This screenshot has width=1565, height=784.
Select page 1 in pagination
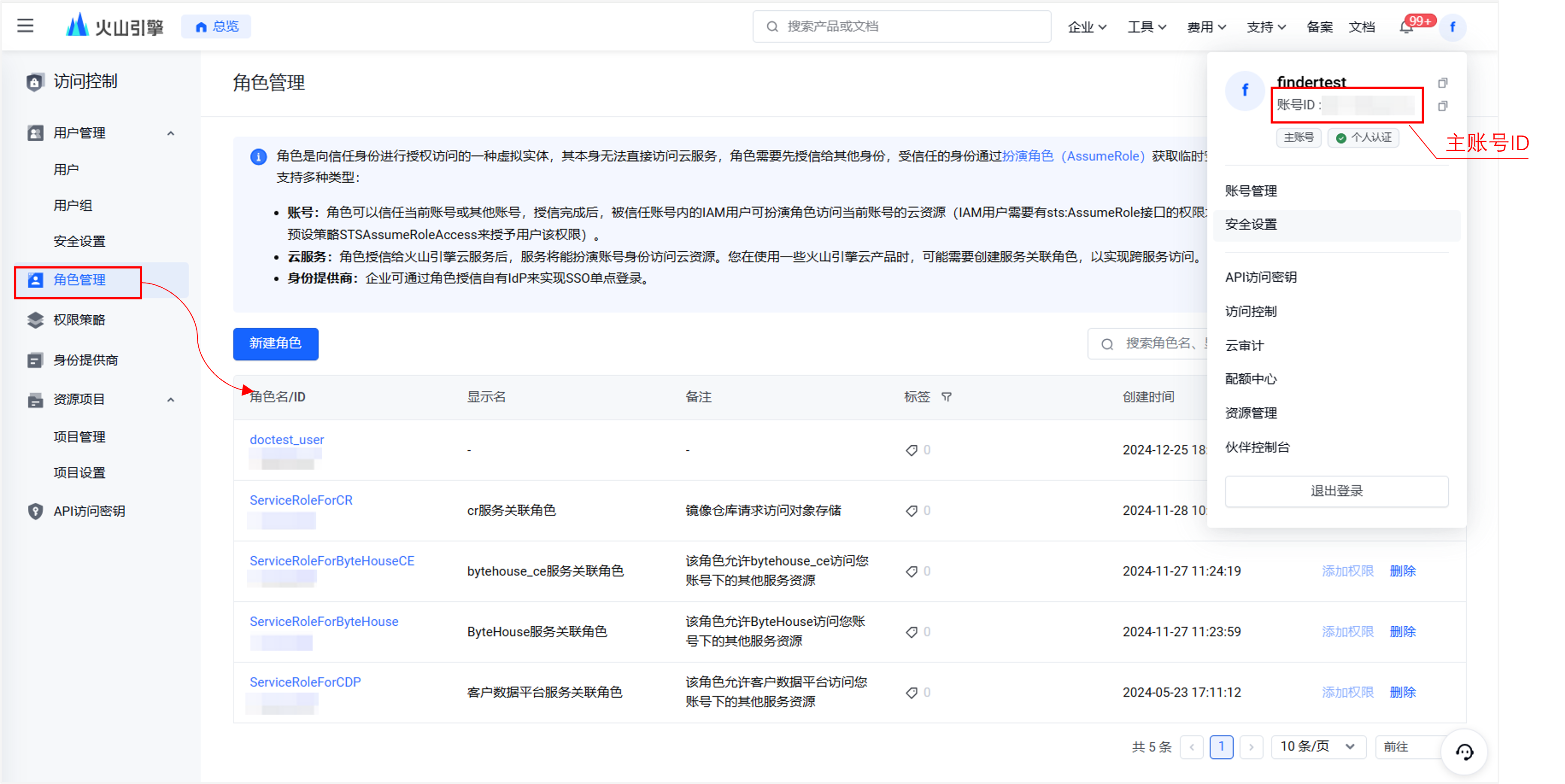coord(1221,747)
